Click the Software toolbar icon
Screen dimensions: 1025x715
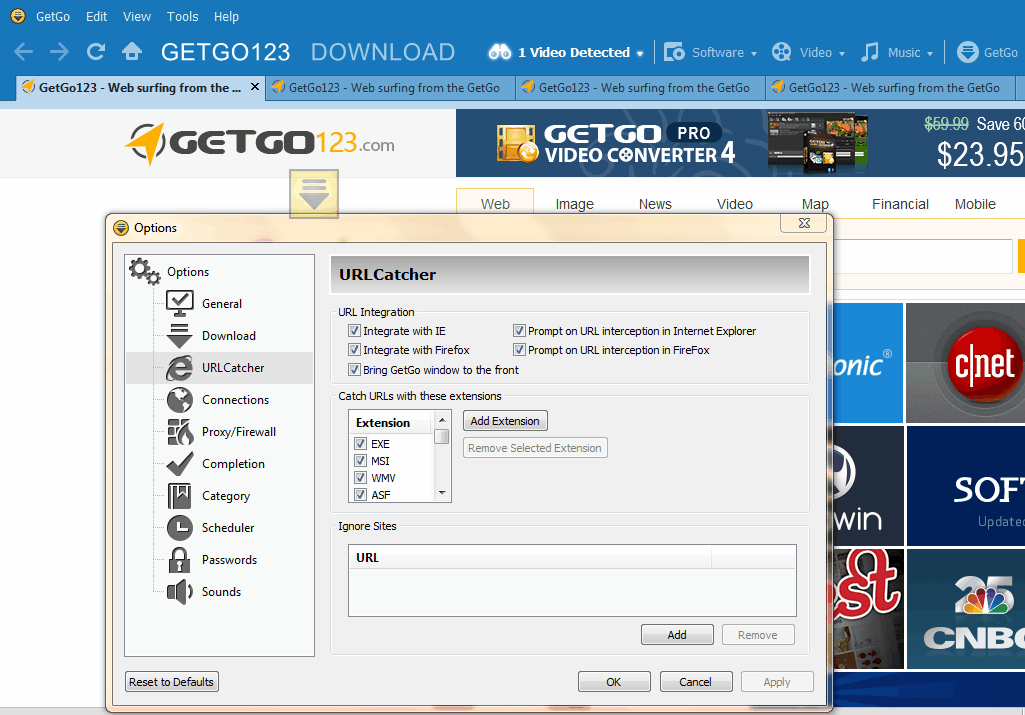pyautogui.click(x=674, y=52)
